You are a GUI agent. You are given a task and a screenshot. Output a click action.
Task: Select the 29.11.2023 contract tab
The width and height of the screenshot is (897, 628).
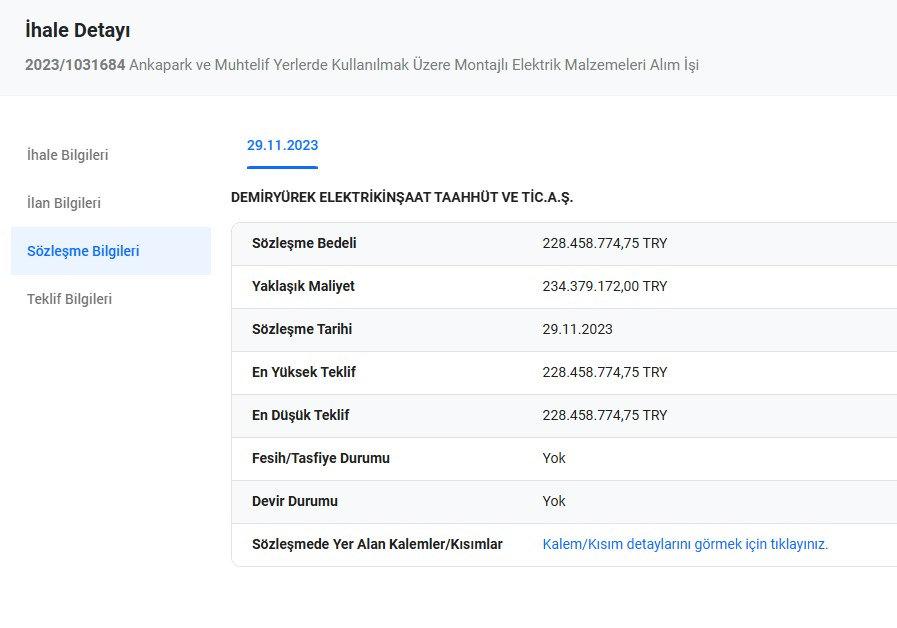[282, 146]
